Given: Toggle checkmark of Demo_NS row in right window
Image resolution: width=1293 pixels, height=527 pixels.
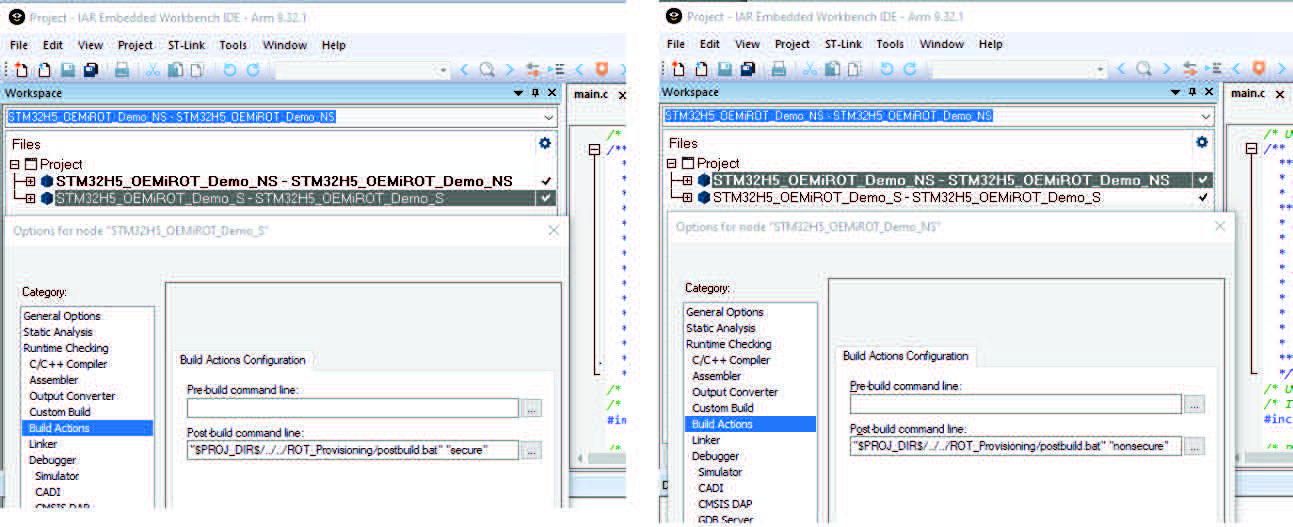Looking at the screenshot, I should coord(1203,180).
